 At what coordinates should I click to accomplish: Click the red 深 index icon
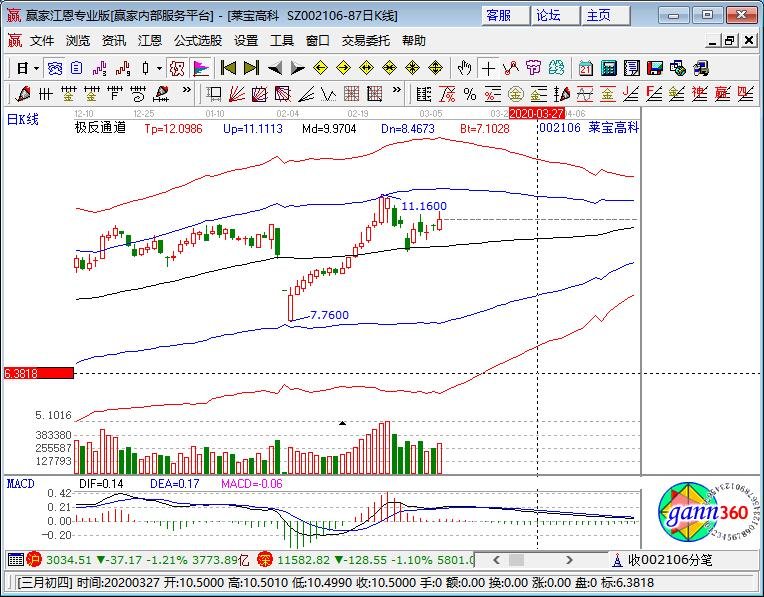point(265,560)
